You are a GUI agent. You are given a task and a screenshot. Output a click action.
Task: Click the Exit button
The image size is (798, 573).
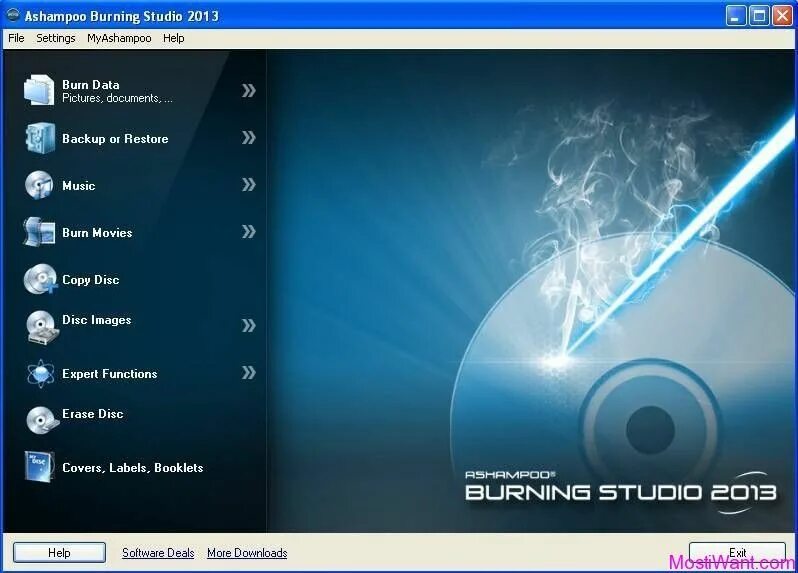[x=737, y=553]
